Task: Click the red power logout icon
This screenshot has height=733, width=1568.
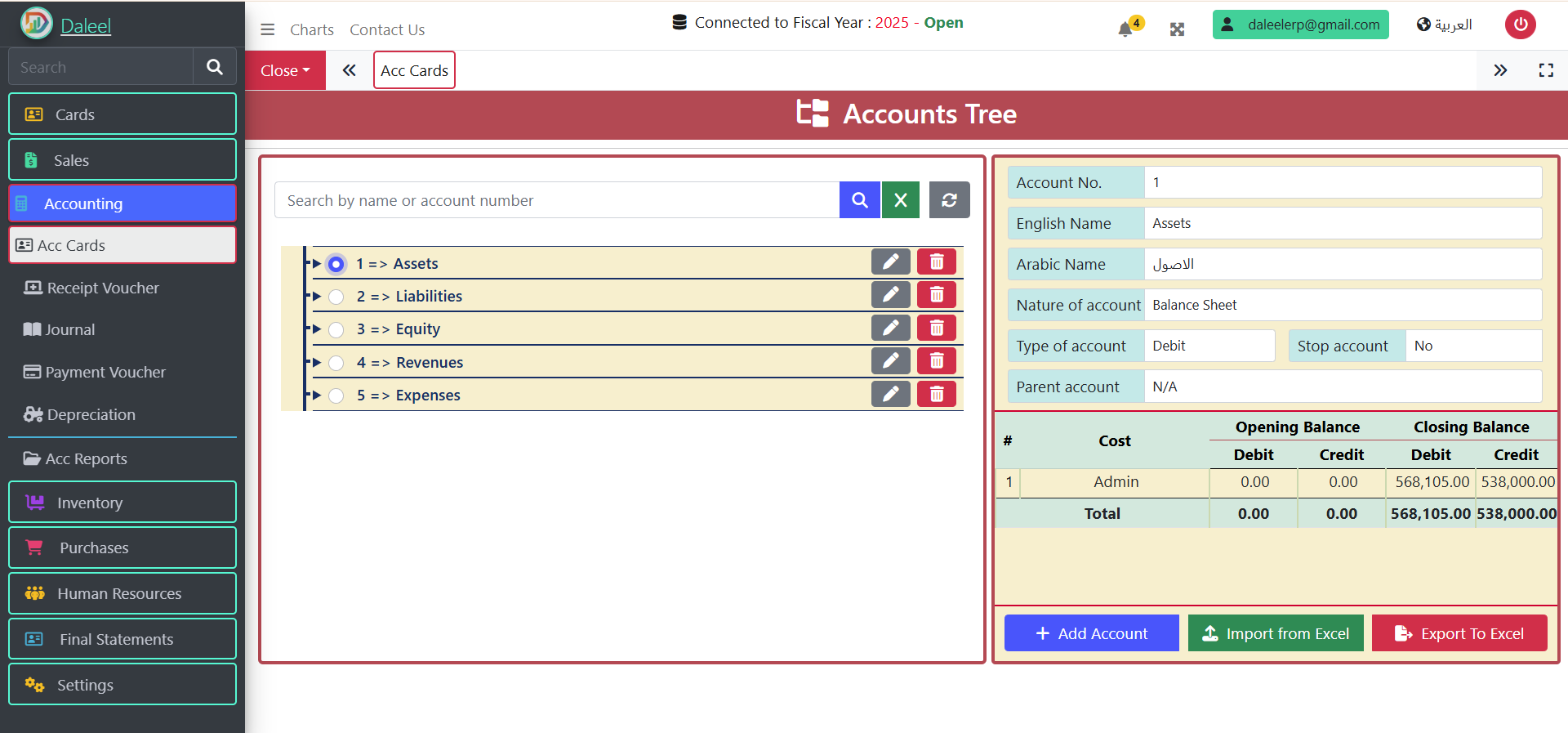Action: (1521, 25)
